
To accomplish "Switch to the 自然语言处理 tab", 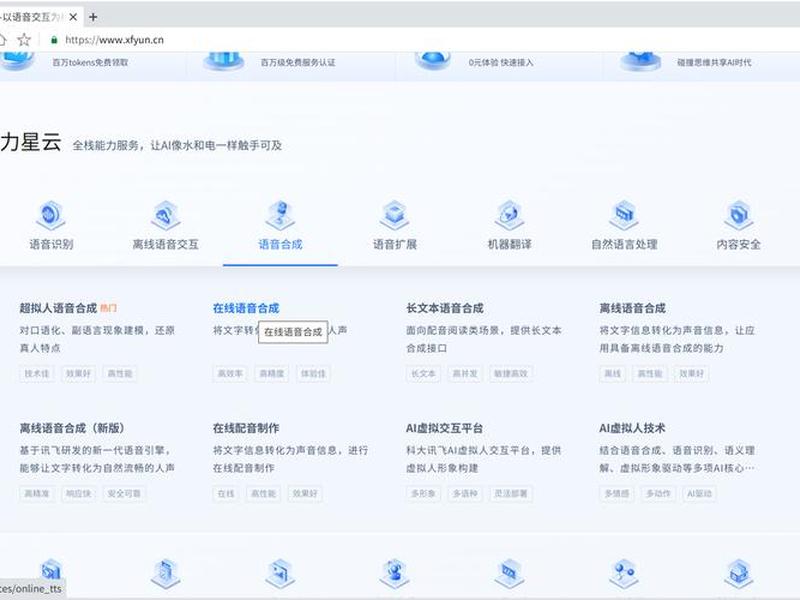I will pyautogui.click(x=624, y=244).
